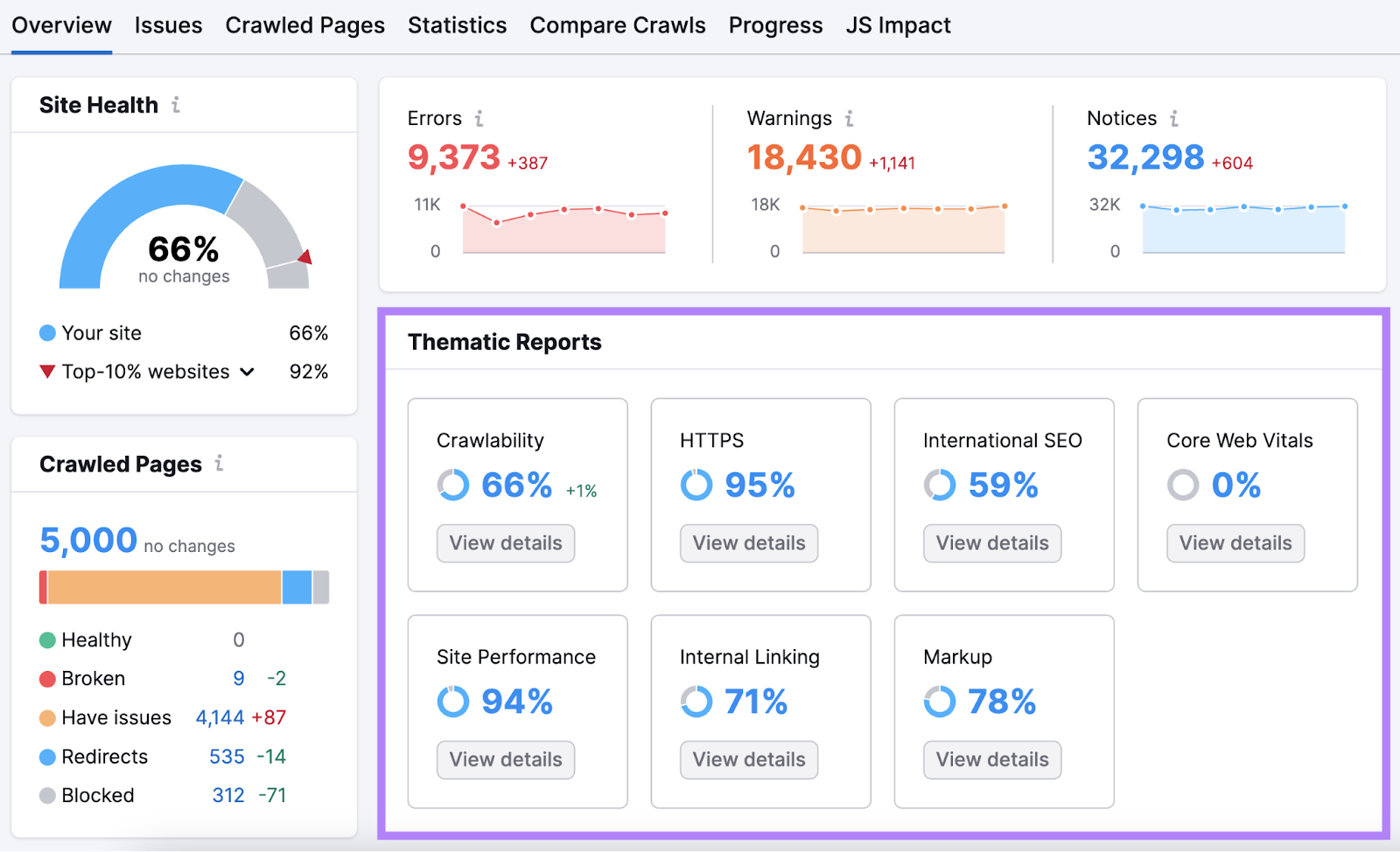Click the Crawled Pages info icon
This screenshot has height=852, width=1400.
219,464
